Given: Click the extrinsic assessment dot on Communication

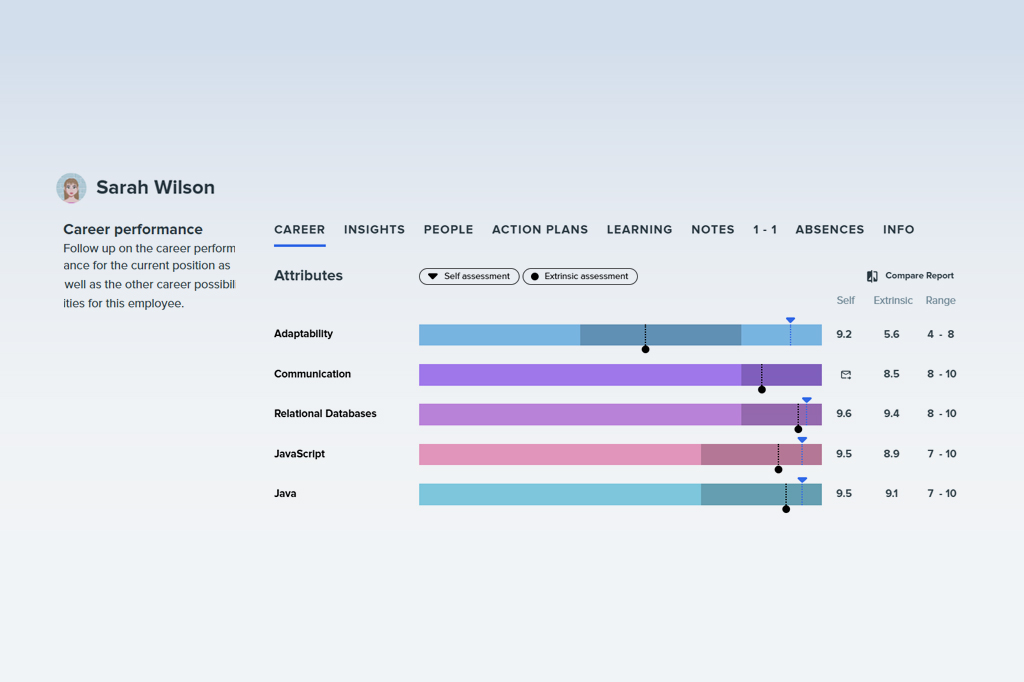Looking at the screenshot, I should click(762, 389).
